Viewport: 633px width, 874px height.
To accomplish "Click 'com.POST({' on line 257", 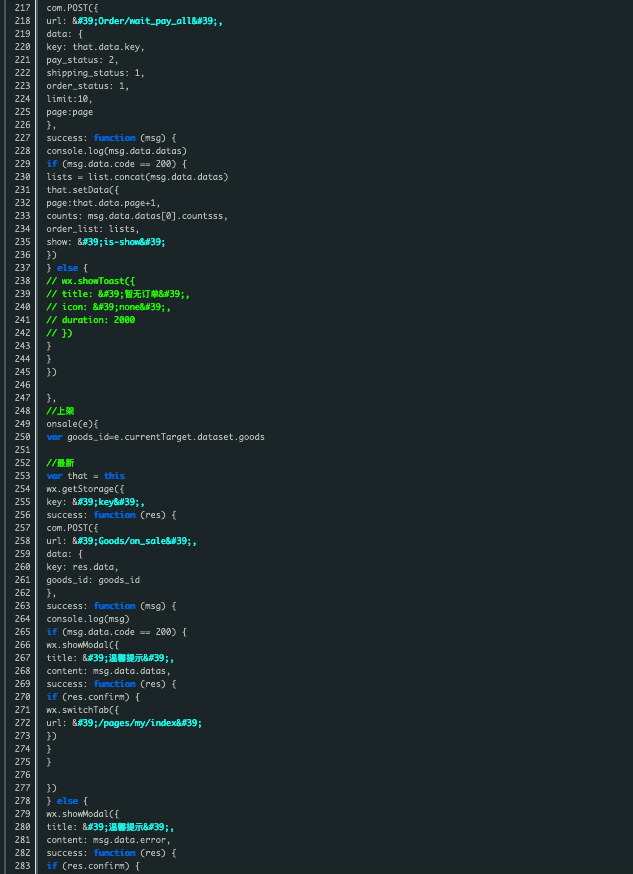I will click(72, 528).
